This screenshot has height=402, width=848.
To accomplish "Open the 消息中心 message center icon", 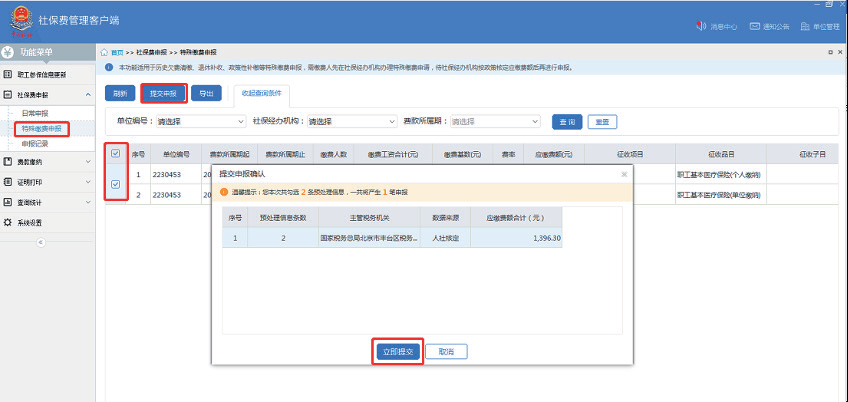I will (x=702, y=26).
